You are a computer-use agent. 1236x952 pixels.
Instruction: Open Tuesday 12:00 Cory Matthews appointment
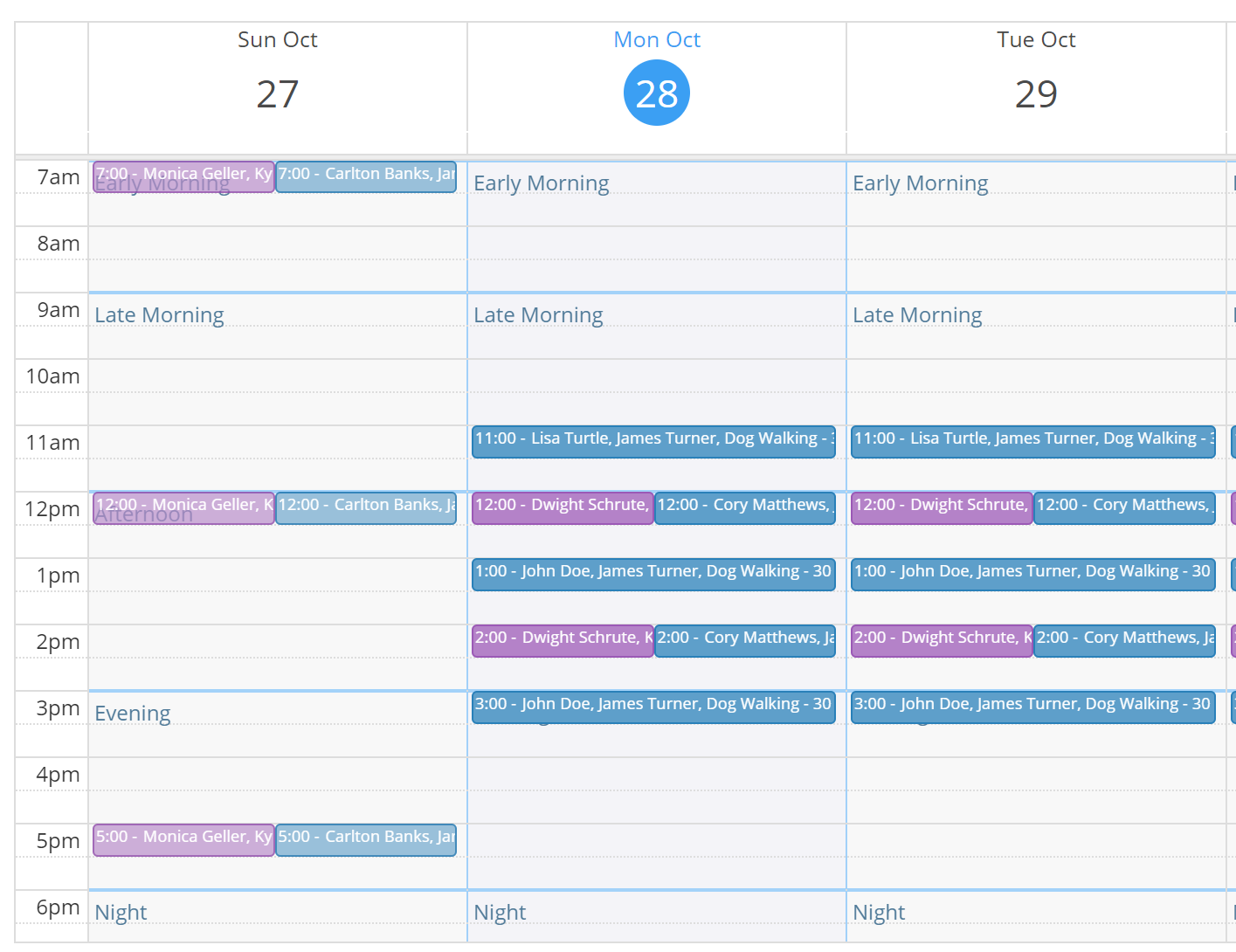point(1124,508)
